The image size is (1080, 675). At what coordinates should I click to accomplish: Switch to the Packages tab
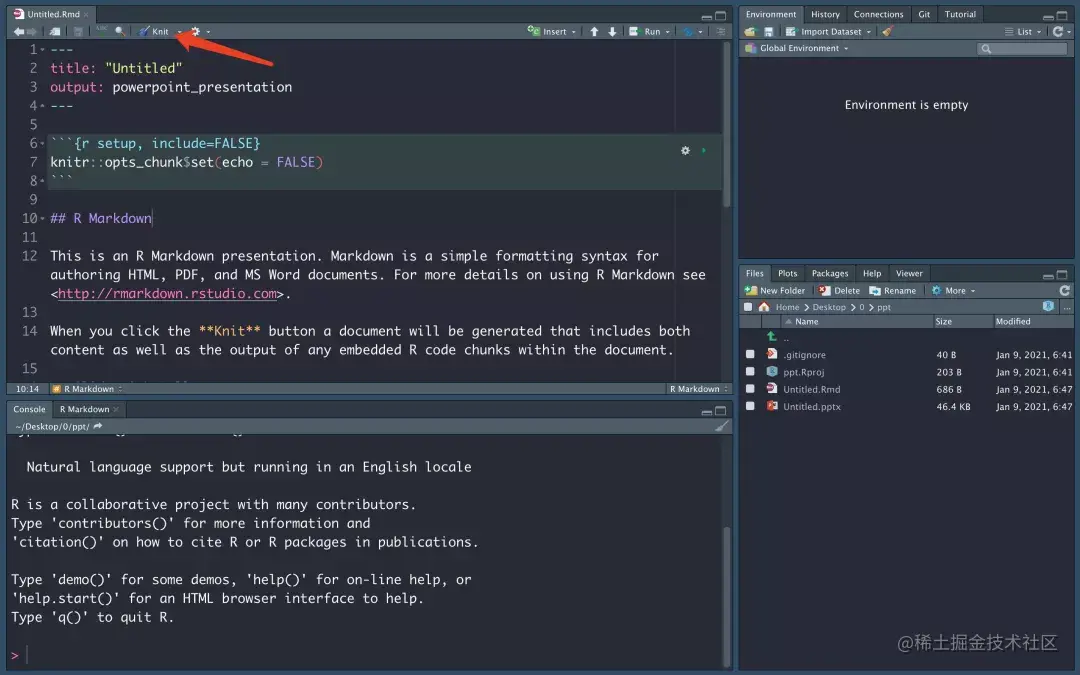(x=830, y=273)
